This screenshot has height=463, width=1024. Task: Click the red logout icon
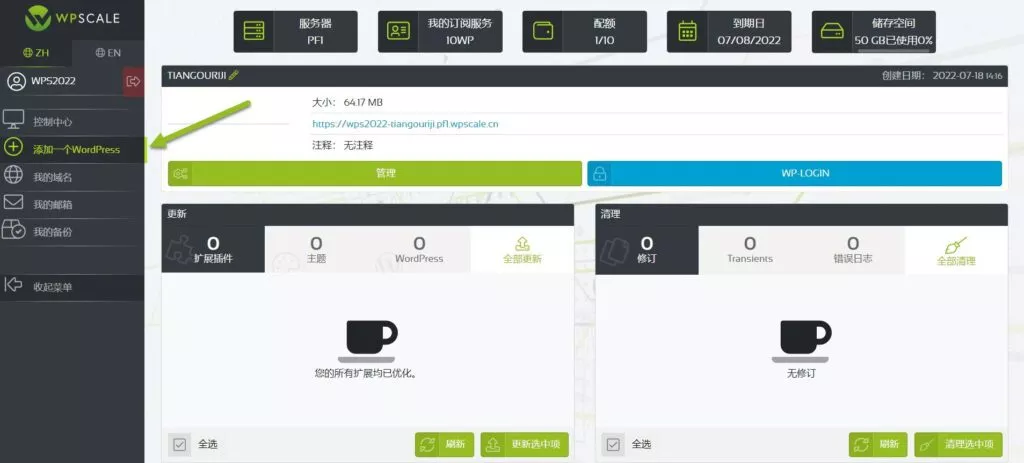[x=133, y=82]
